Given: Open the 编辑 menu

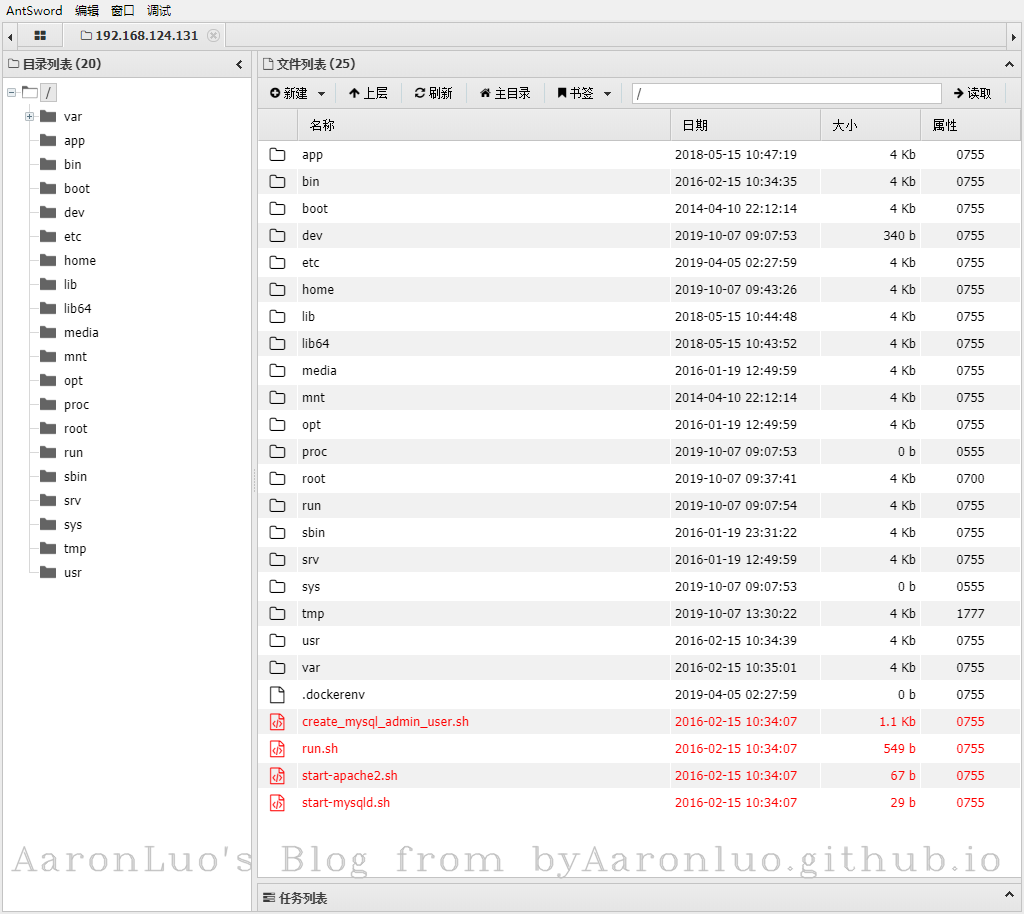Looking at the screenshot, I should 87,11.
